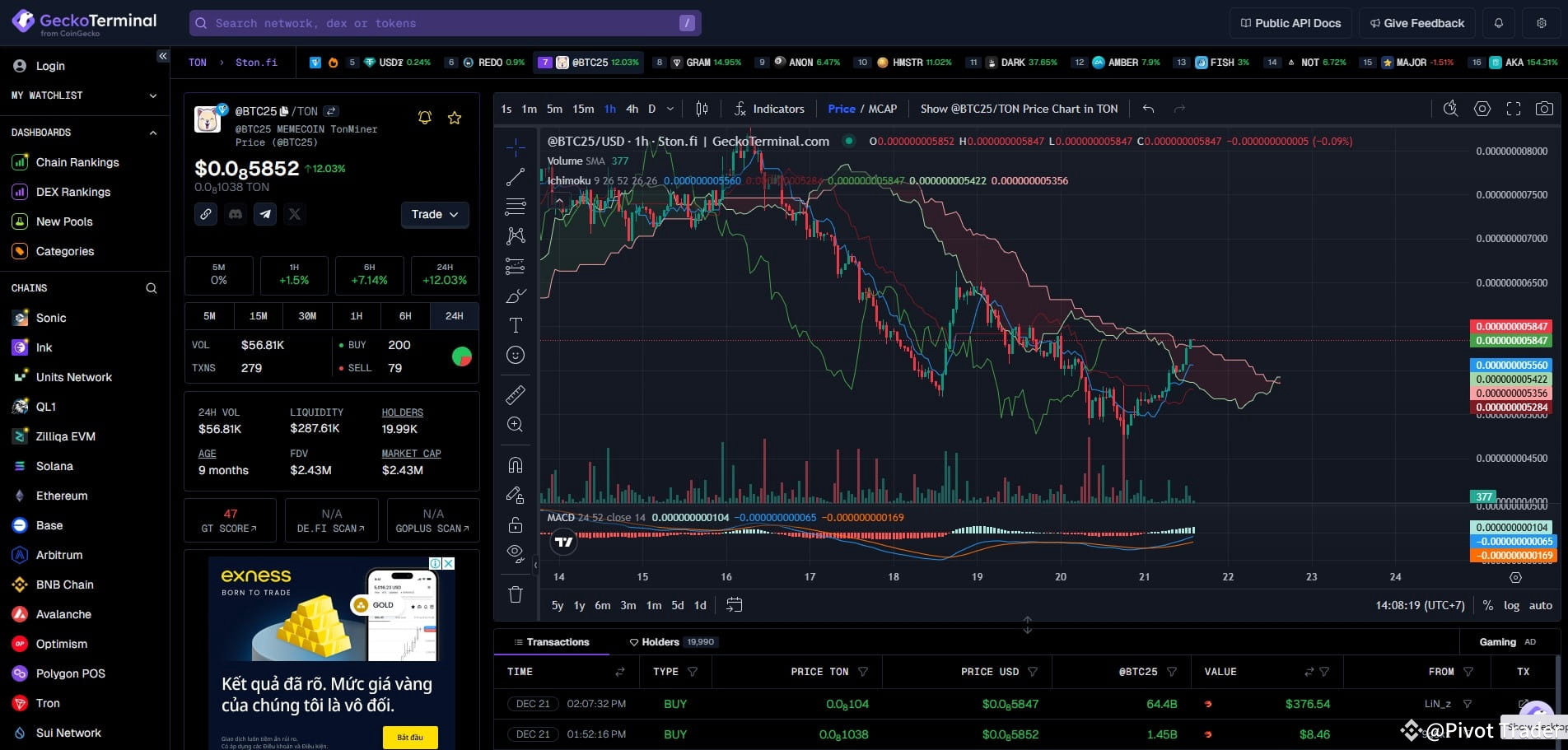
Task: Select the ruler measure tool
Action: pyautogui.click(x=516, y=395)
